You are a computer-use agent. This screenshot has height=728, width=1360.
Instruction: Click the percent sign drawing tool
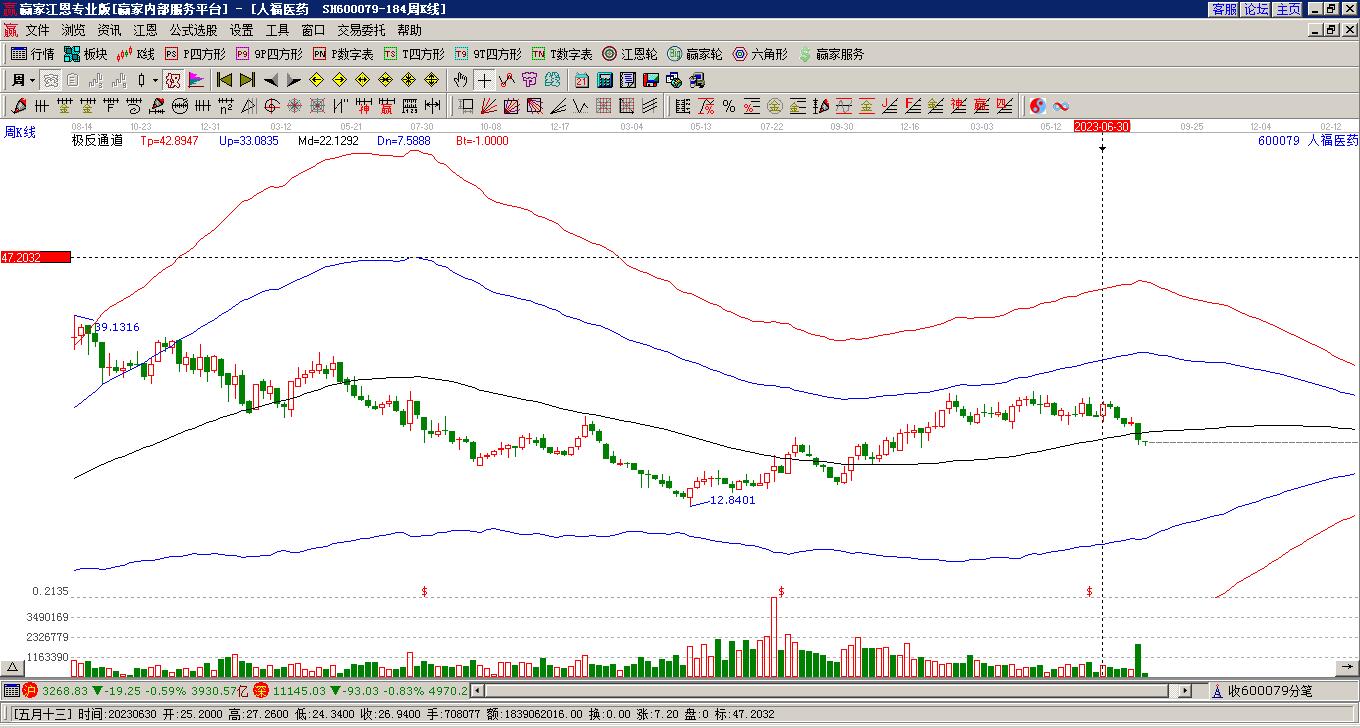pos(729,106)
